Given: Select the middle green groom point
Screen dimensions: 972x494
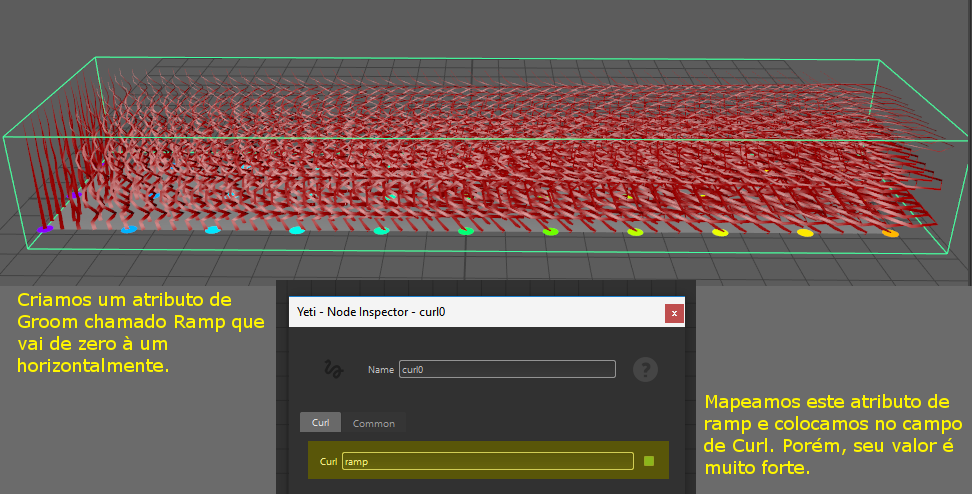Looking at the screenshot, I should pyautogui.click(x=465, y=231).
